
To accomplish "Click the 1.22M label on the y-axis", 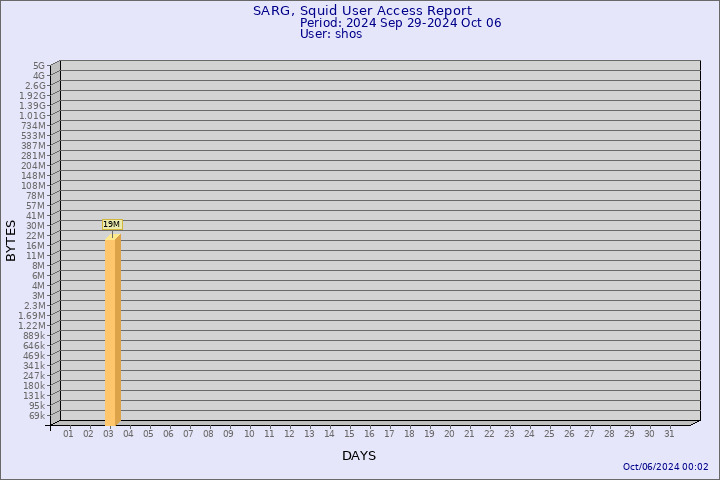I will tap(32, 326).
